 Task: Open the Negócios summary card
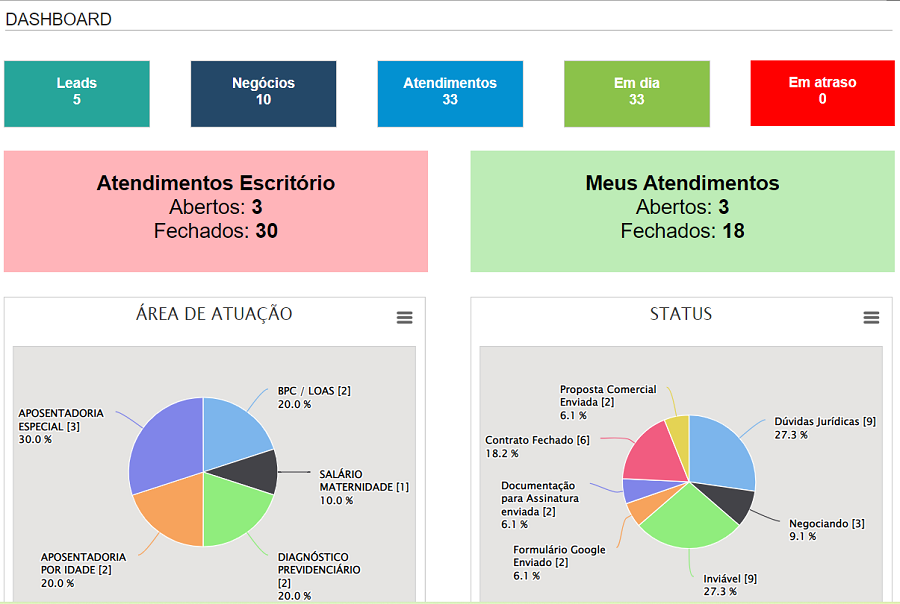tap(263, 93)
